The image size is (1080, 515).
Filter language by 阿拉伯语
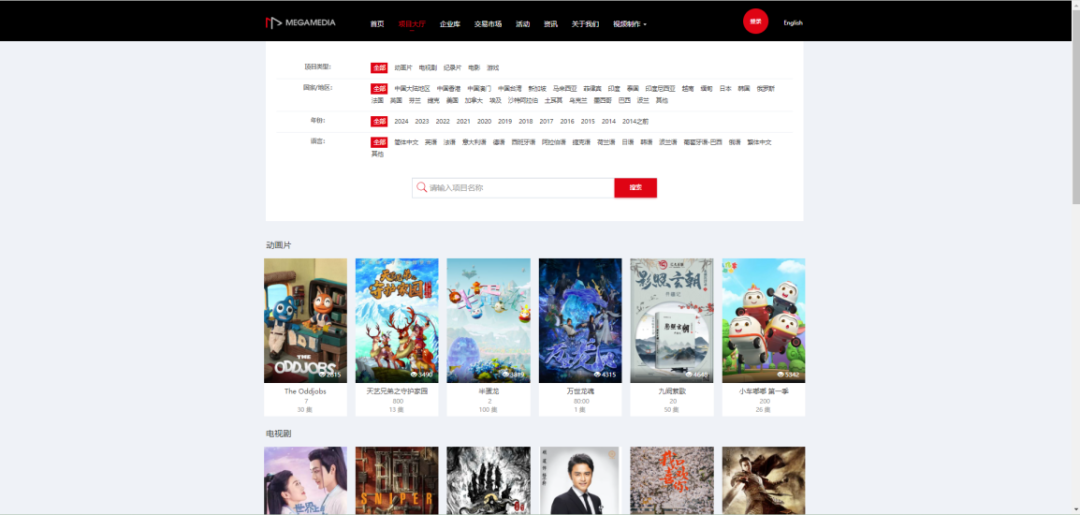pos(554,142)
